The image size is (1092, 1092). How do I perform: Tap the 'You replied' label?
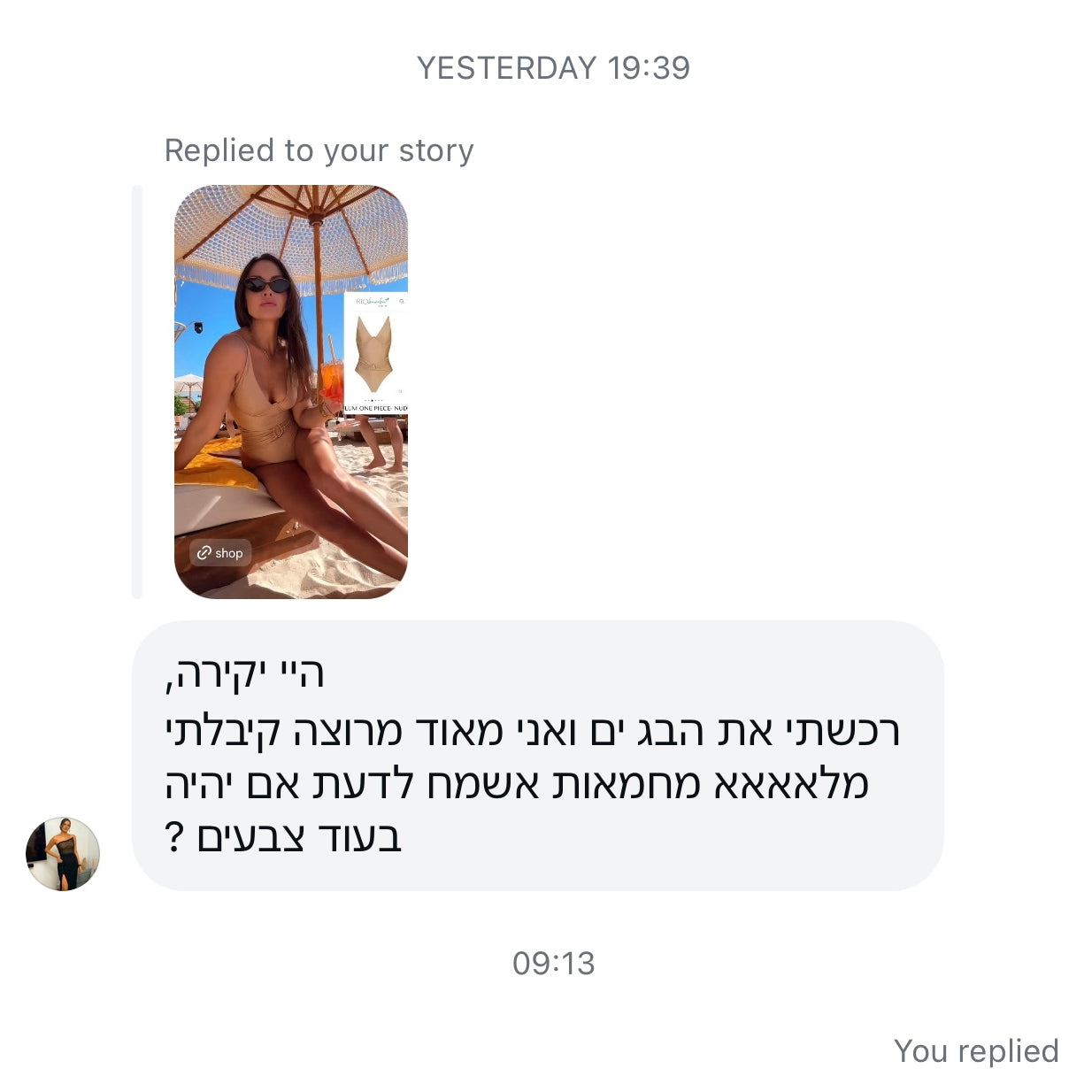976,1050
